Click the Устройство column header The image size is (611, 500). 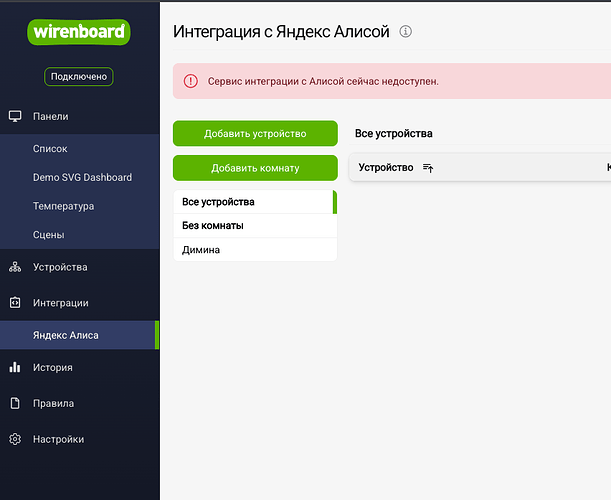click(x=386, y=168)
